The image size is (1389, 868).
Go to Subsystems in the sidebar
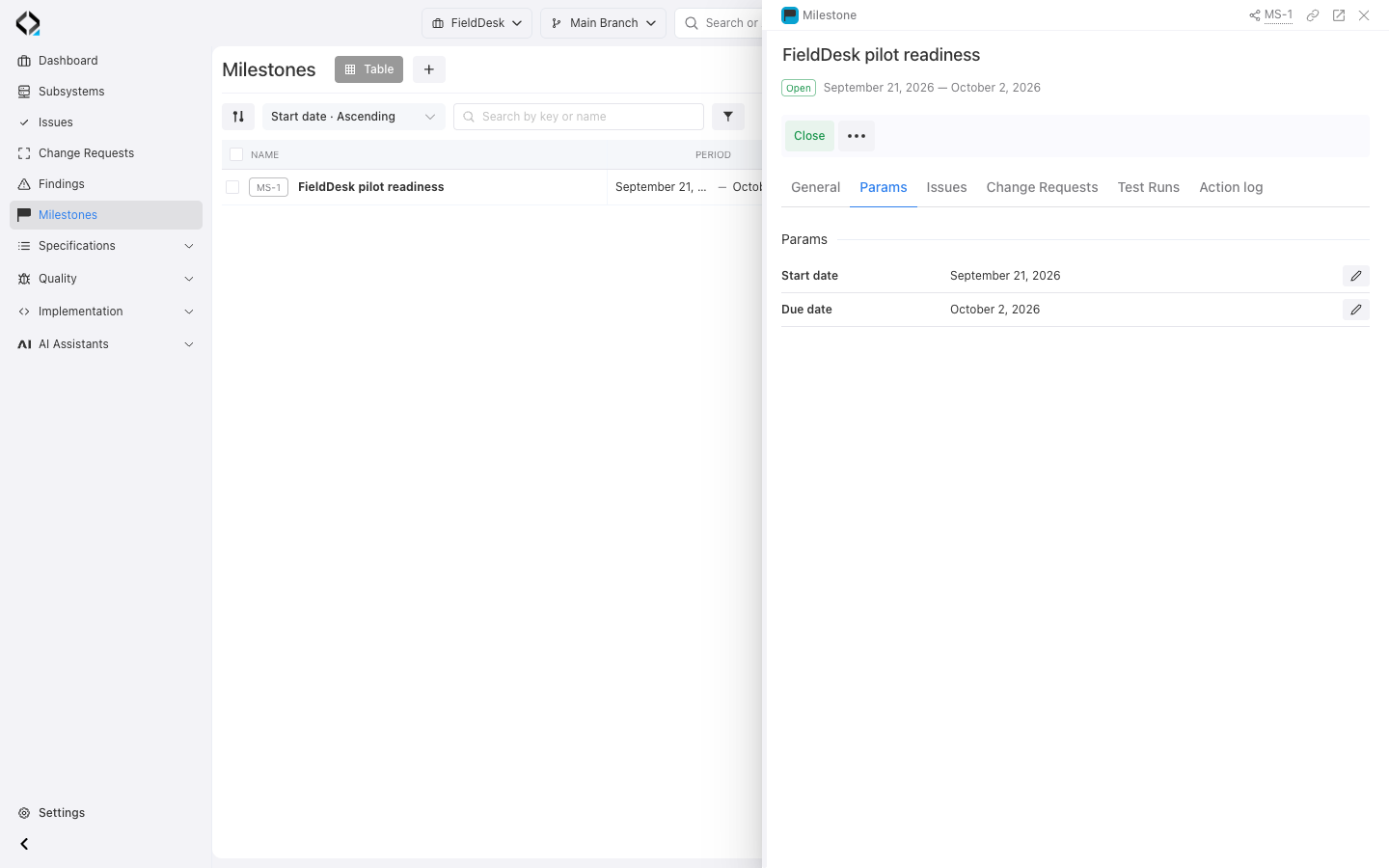pos(106,92)
